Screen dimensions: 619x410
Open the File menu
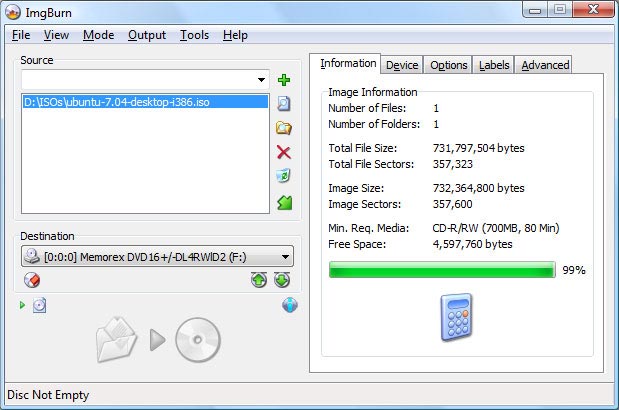(x=21, y=35)
